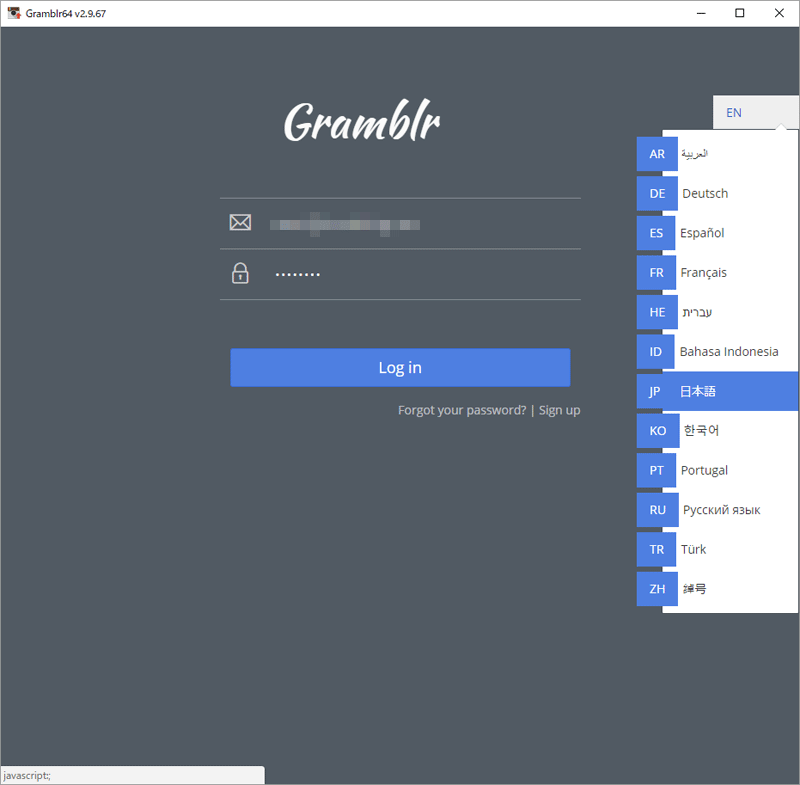Select Russian (RU) language

pos(717,510)
